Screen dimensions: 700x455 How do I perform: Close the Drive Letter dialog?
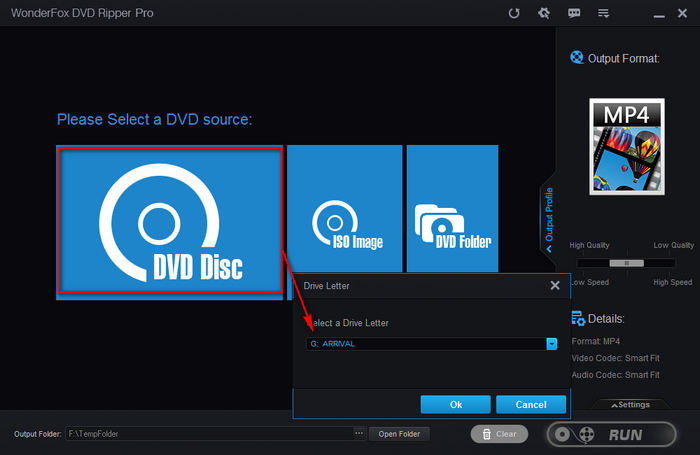[555, 285]
